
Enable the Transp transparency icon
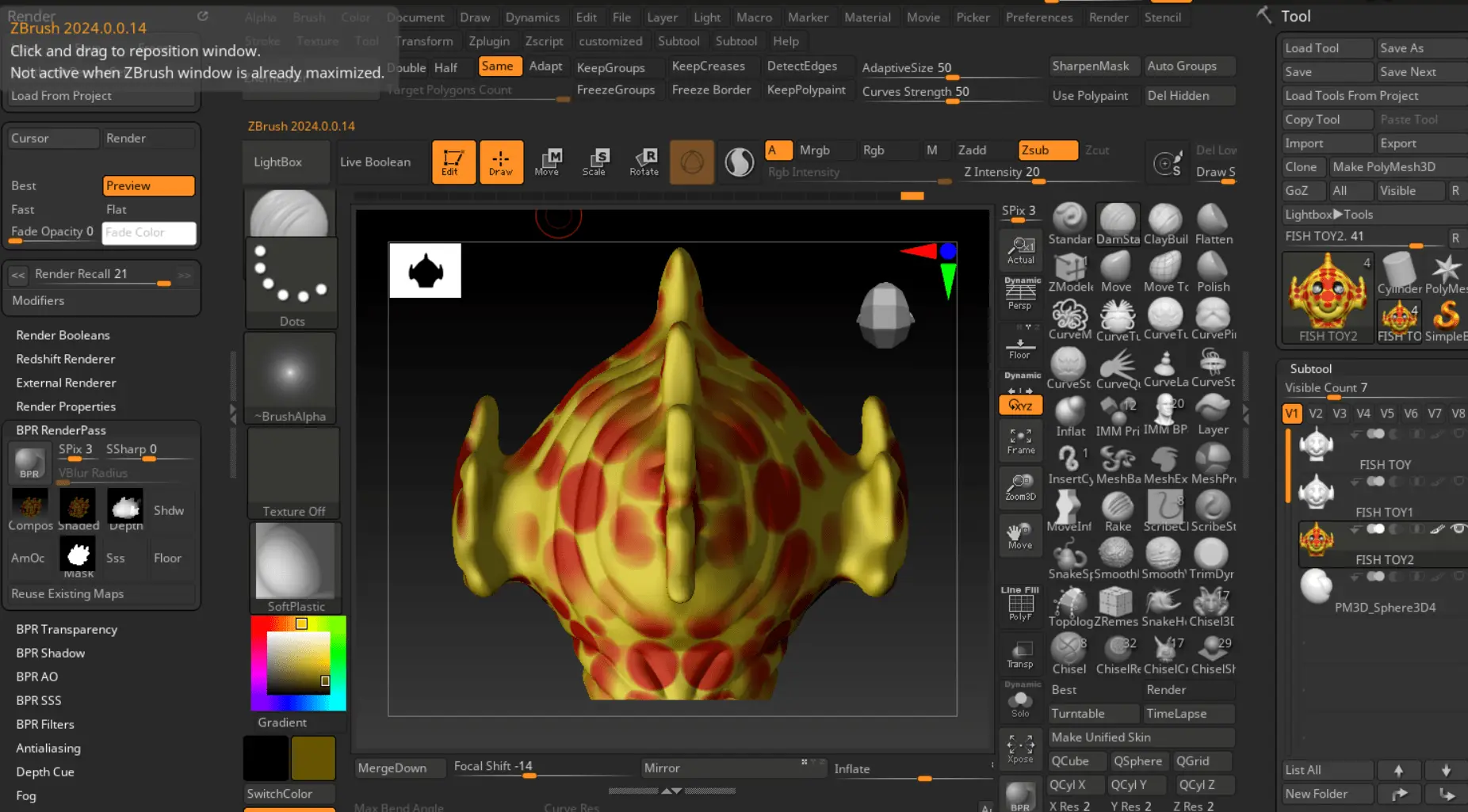point(1020,654)
